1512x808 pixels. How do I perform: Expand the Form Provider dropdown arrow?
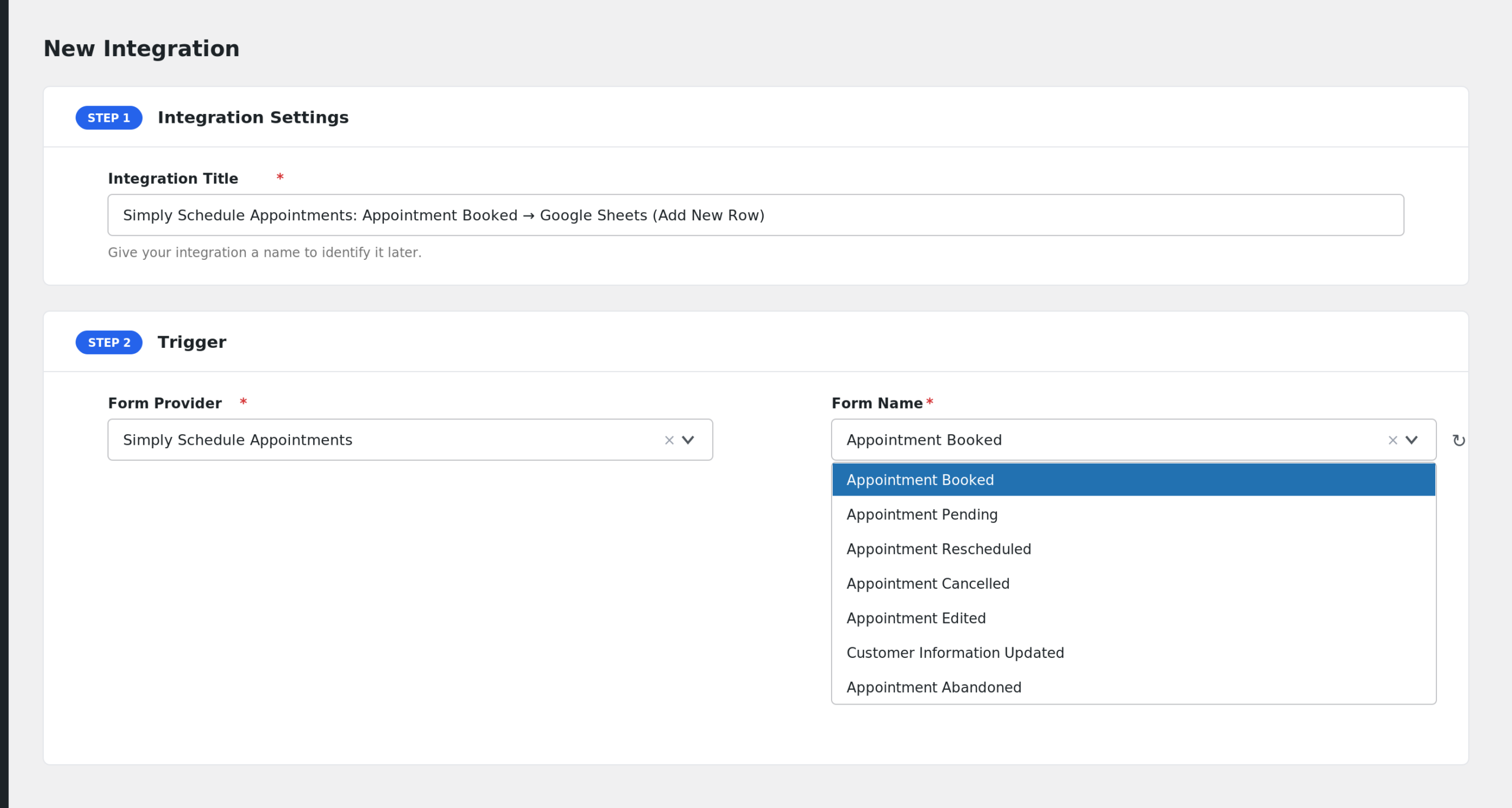tap(688, 440)
